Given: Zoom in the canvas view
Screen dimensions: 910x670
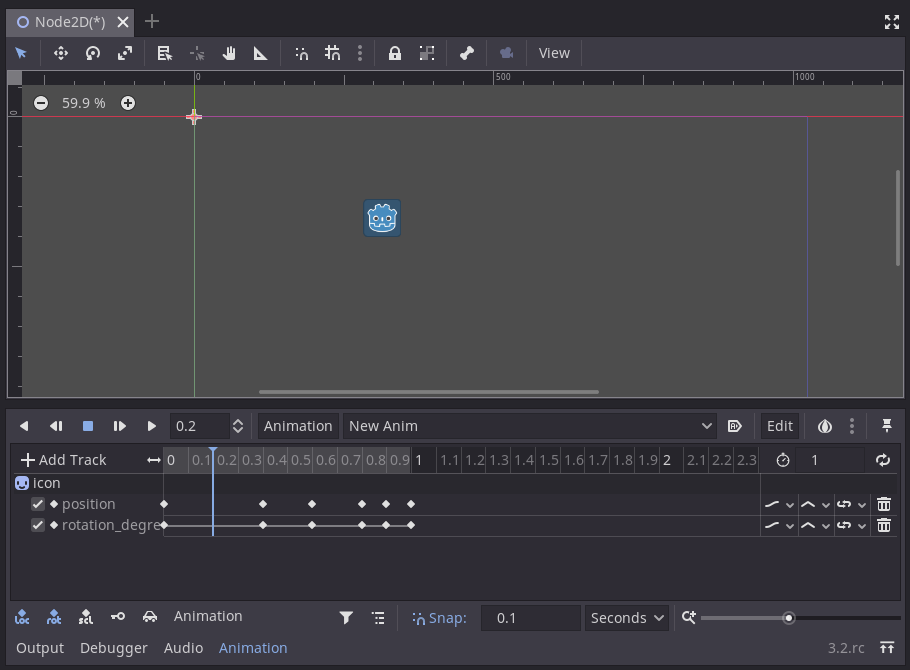Looking at the screenshot, I should pos(128,103).
